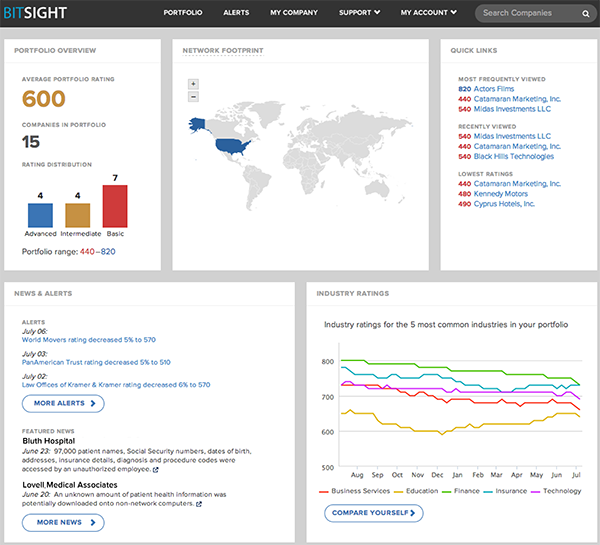This screenshot has height=545, width=600.
Task: Go to the Portfolio page
Action: click(x=183, y=13)
